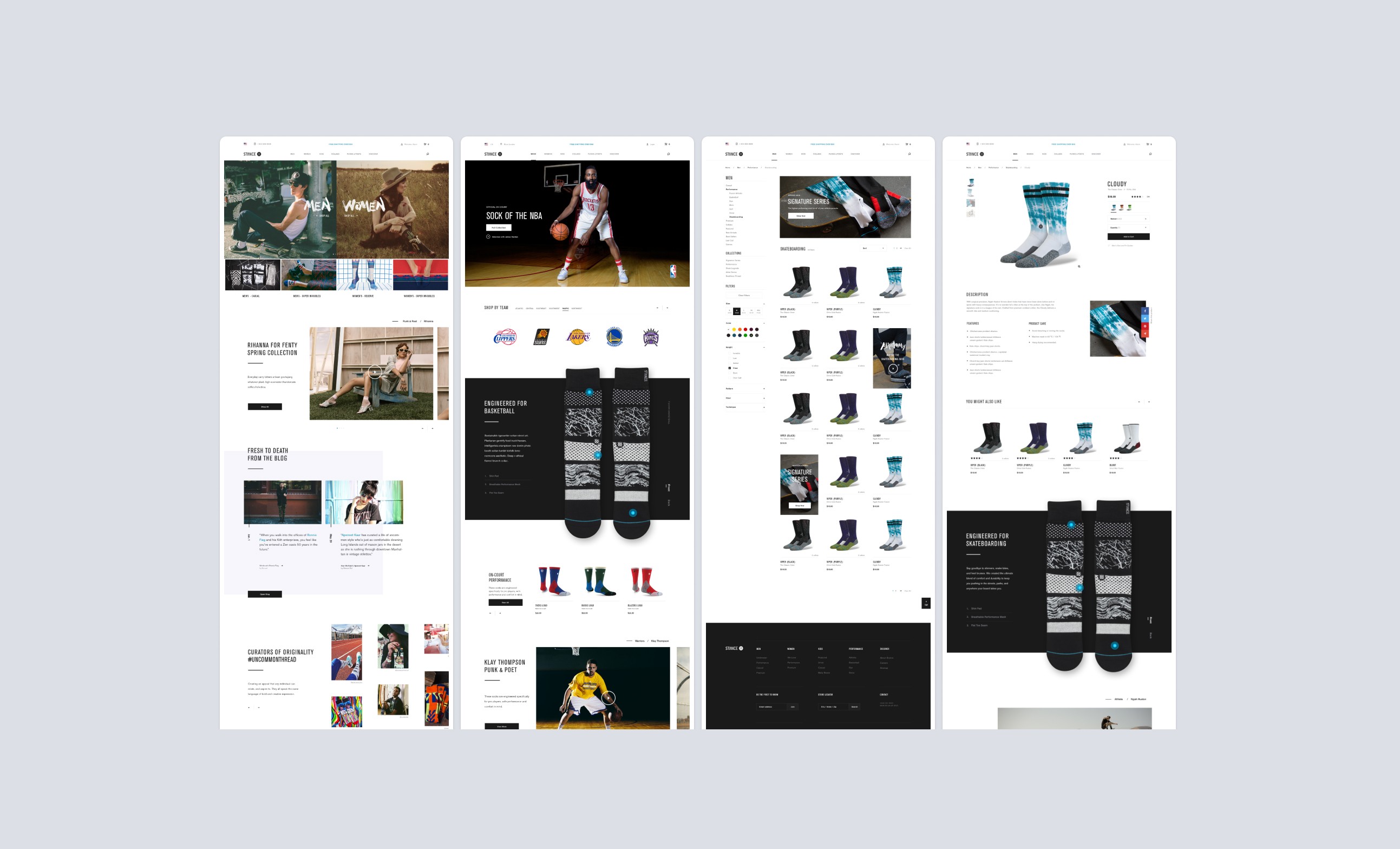
Task: Open the Sort dropdown on Skateboarding listing
Action: 873,249
